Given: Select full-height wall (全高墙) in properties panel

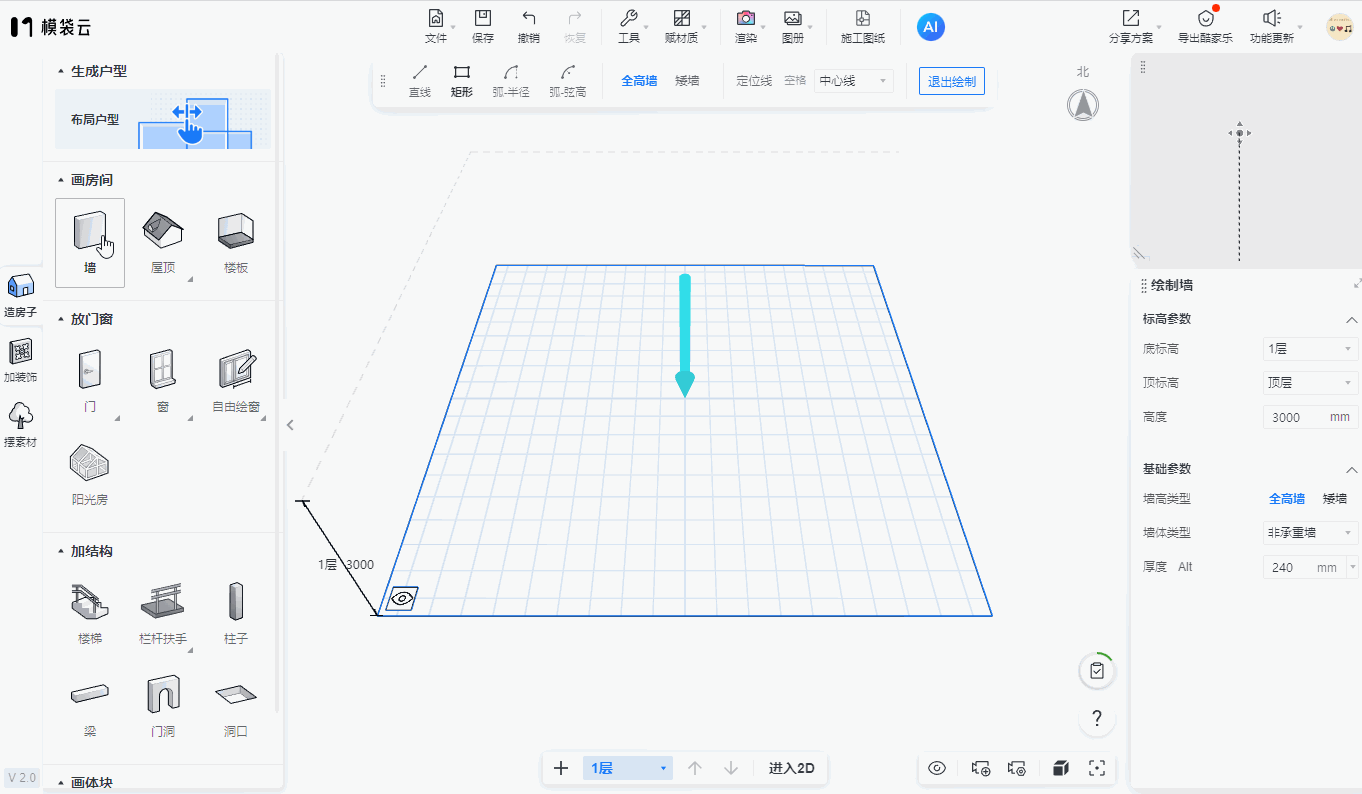Looking at the screenshot, I should (1286, 498).
